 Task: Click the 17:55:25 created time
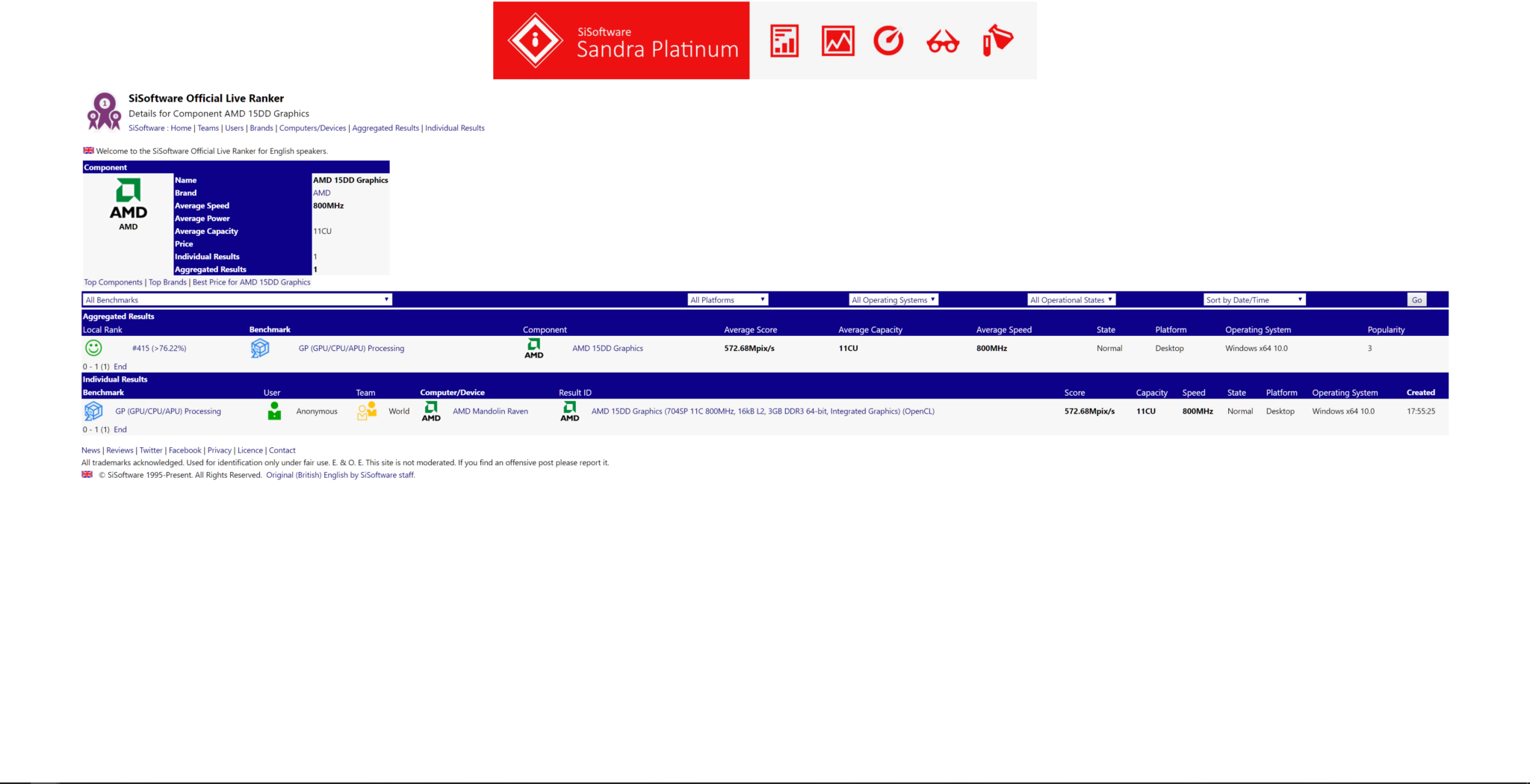[1420, 411]
